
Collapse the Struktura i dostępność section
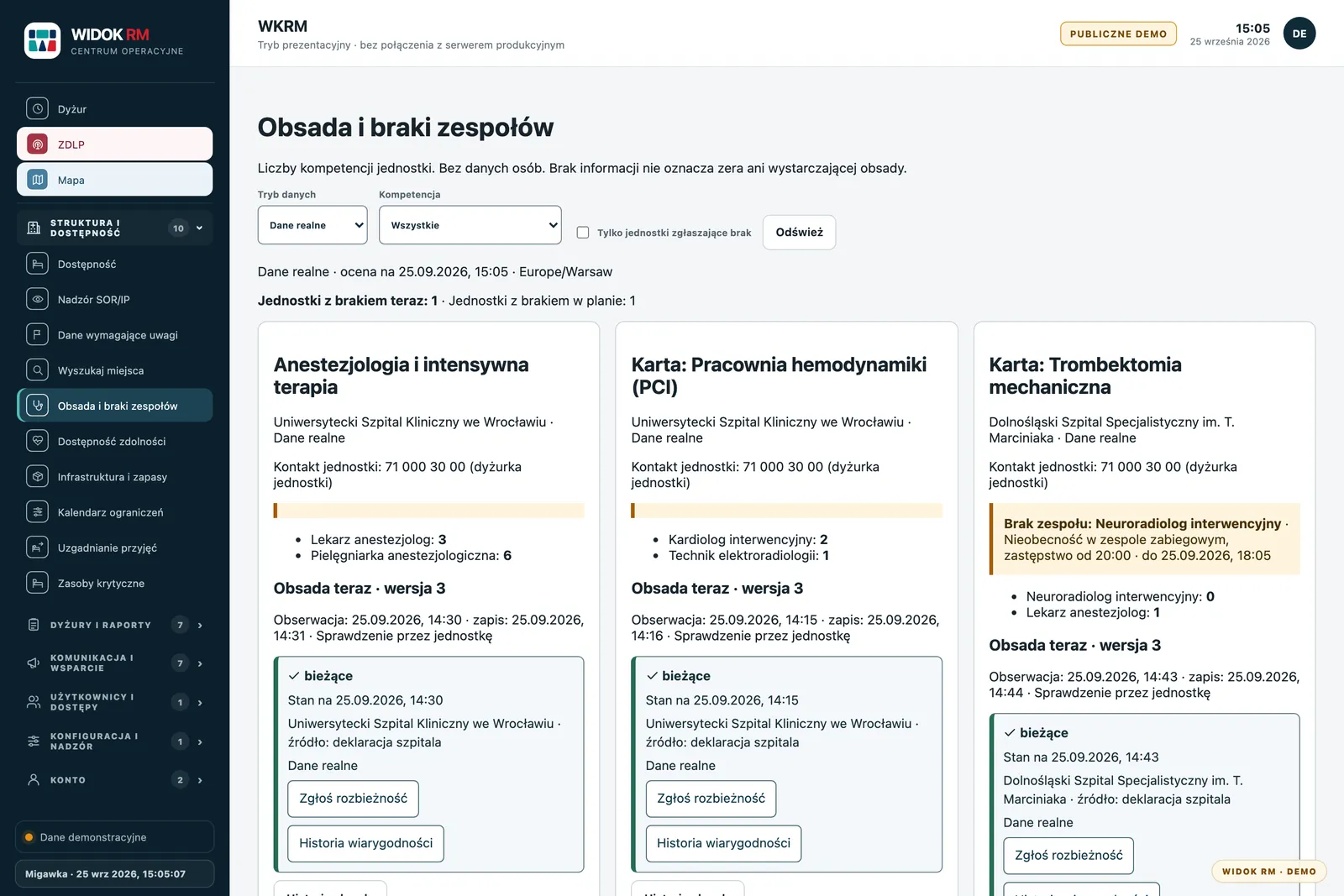(x=114, y=228)
